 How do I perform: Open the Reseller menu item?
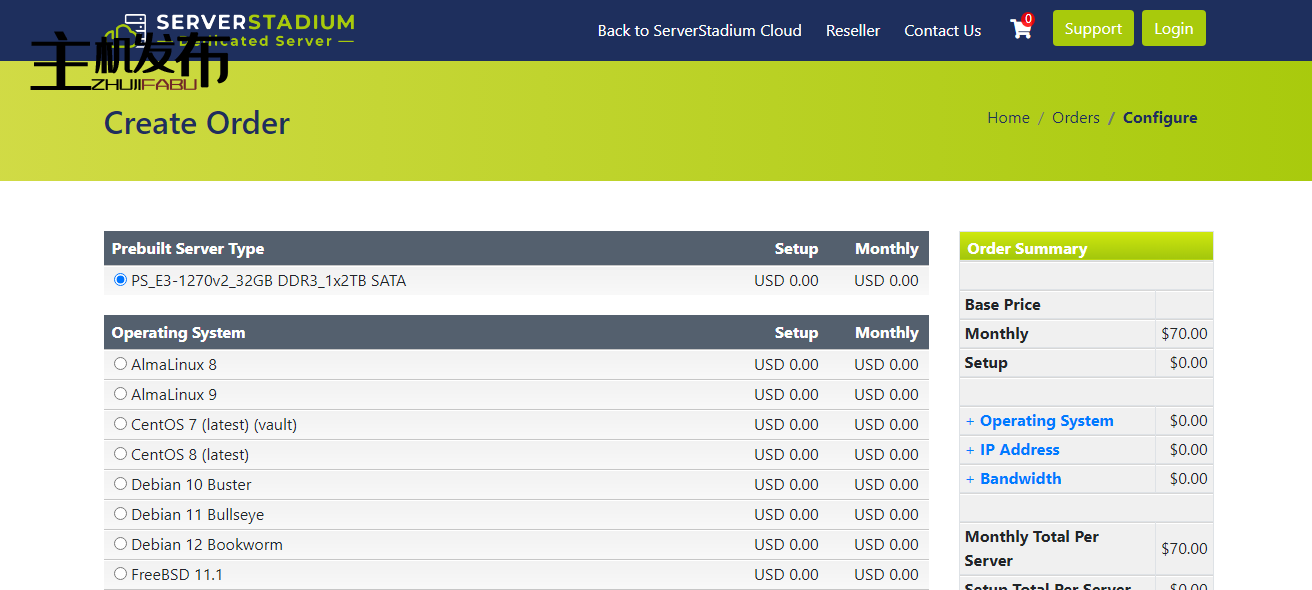tap(853, 31)
